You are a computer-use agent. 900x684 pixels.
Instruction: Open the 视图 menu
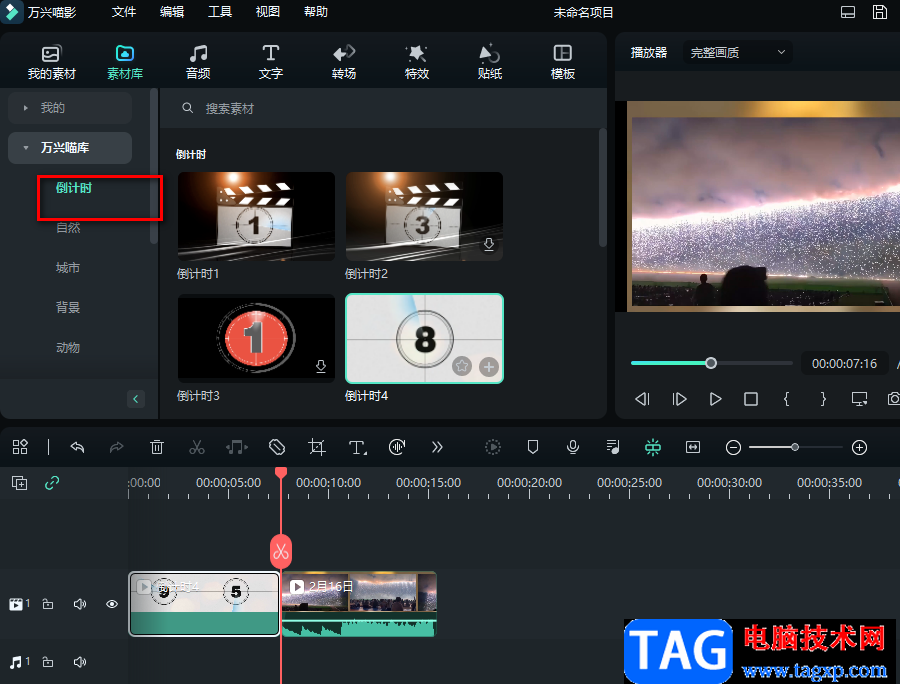pos(267,12)
